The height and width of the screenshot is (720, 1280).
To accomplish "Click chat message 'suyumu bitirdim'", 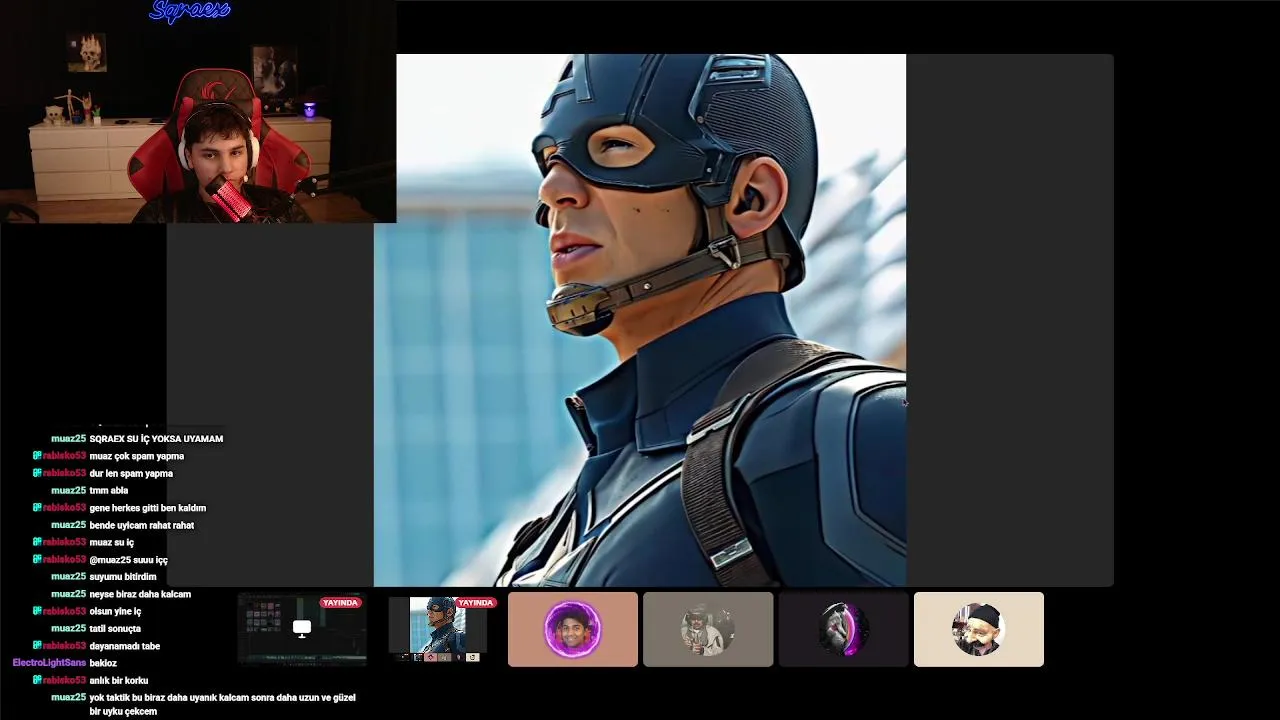I will click(x=123, y=577).
